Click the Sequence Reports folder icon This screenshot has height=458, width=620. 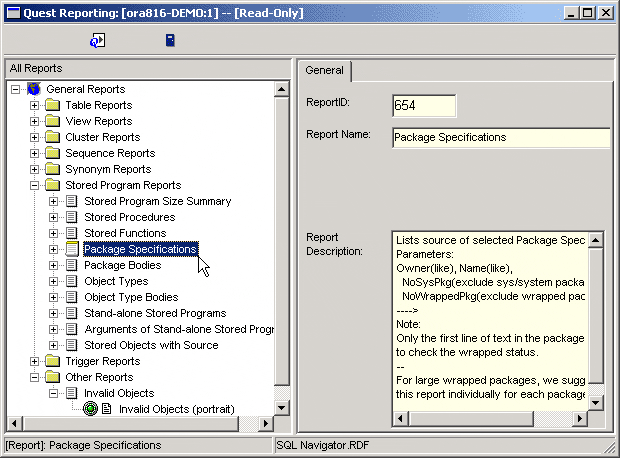pyautogui.click(x=53, y=153)
